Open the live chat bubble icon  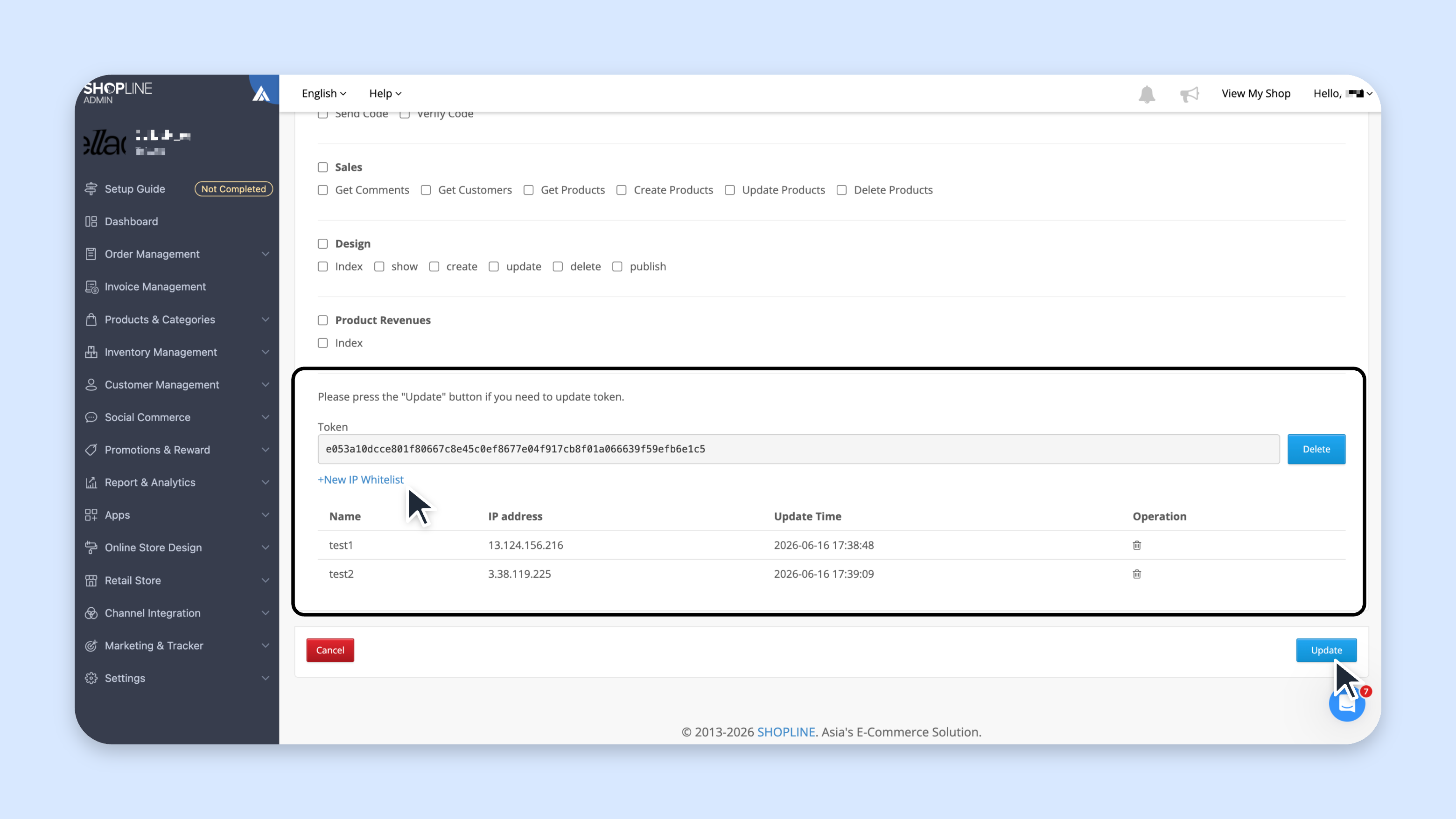1347,703
